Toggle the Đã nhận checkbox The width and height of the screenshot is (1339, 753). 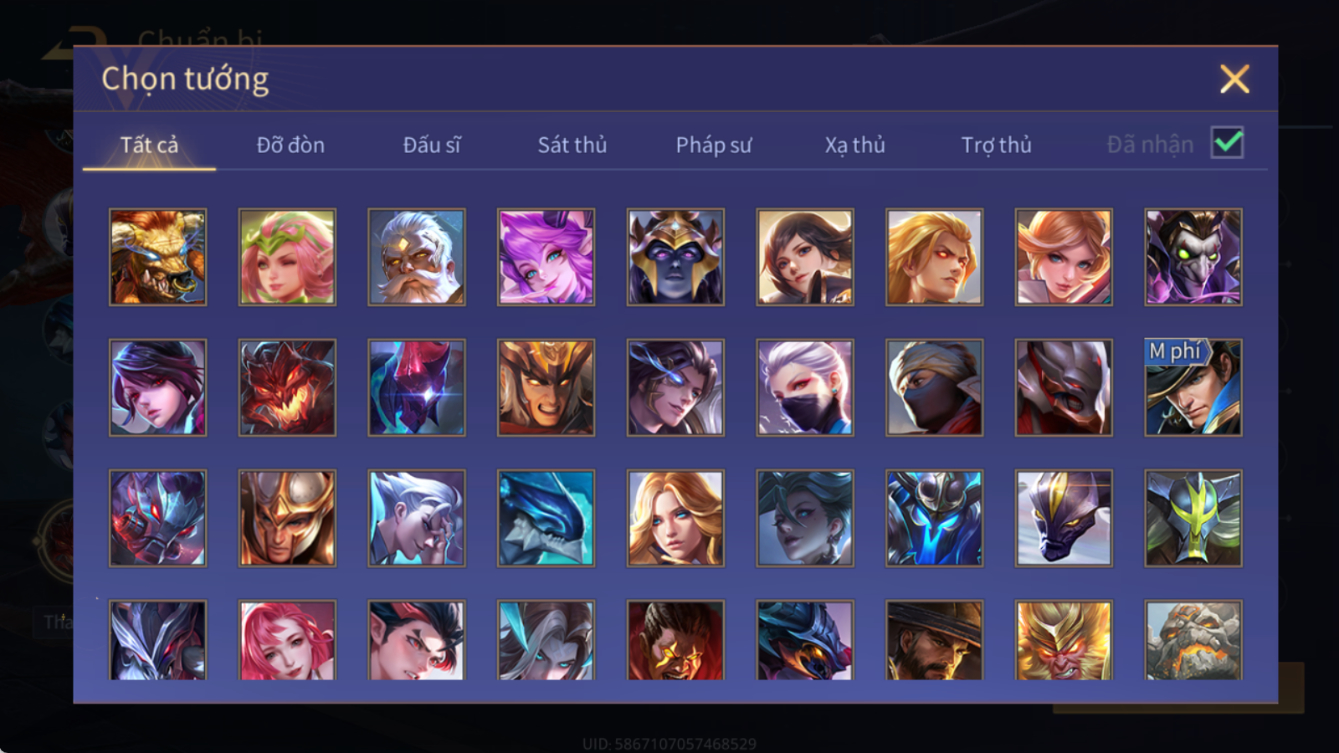click(x=1227, y=143)
